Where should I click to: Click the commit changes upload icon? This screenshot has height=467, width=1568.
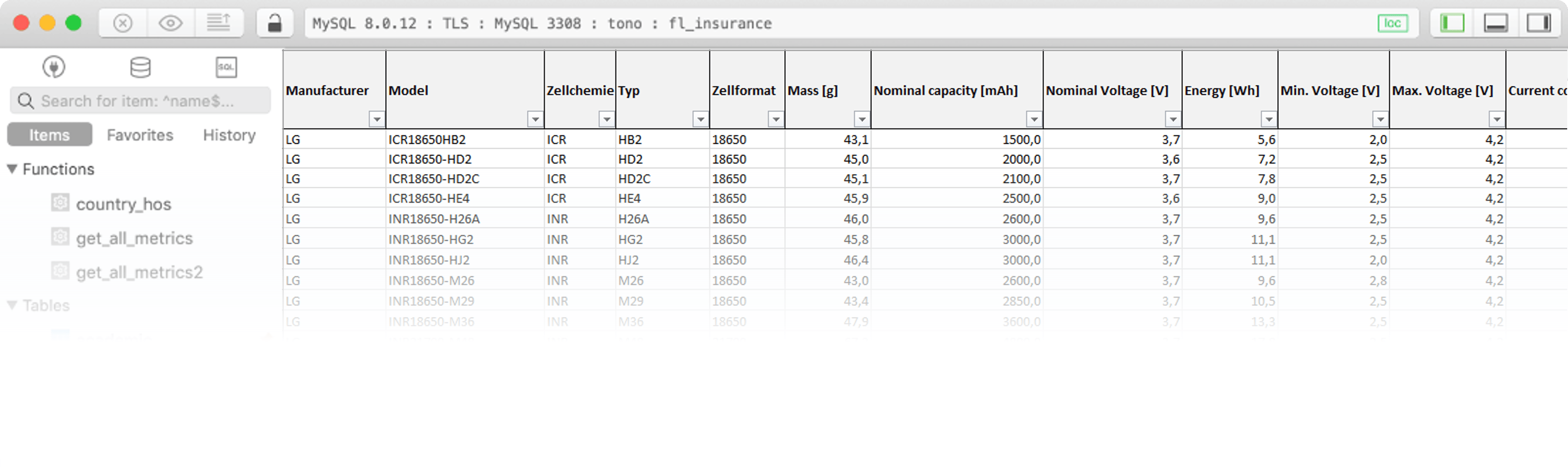pyautogui.click(x=218, y=23)
